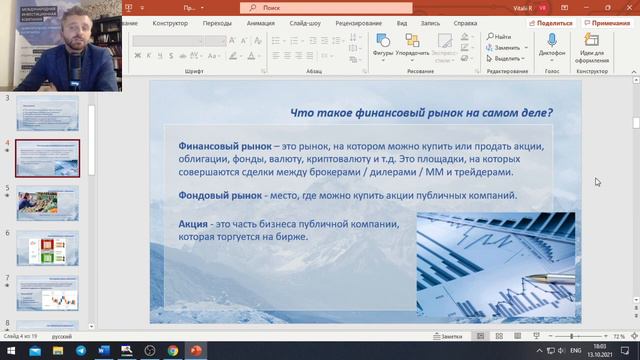Open the Запись tab

[x=430, y=23]
